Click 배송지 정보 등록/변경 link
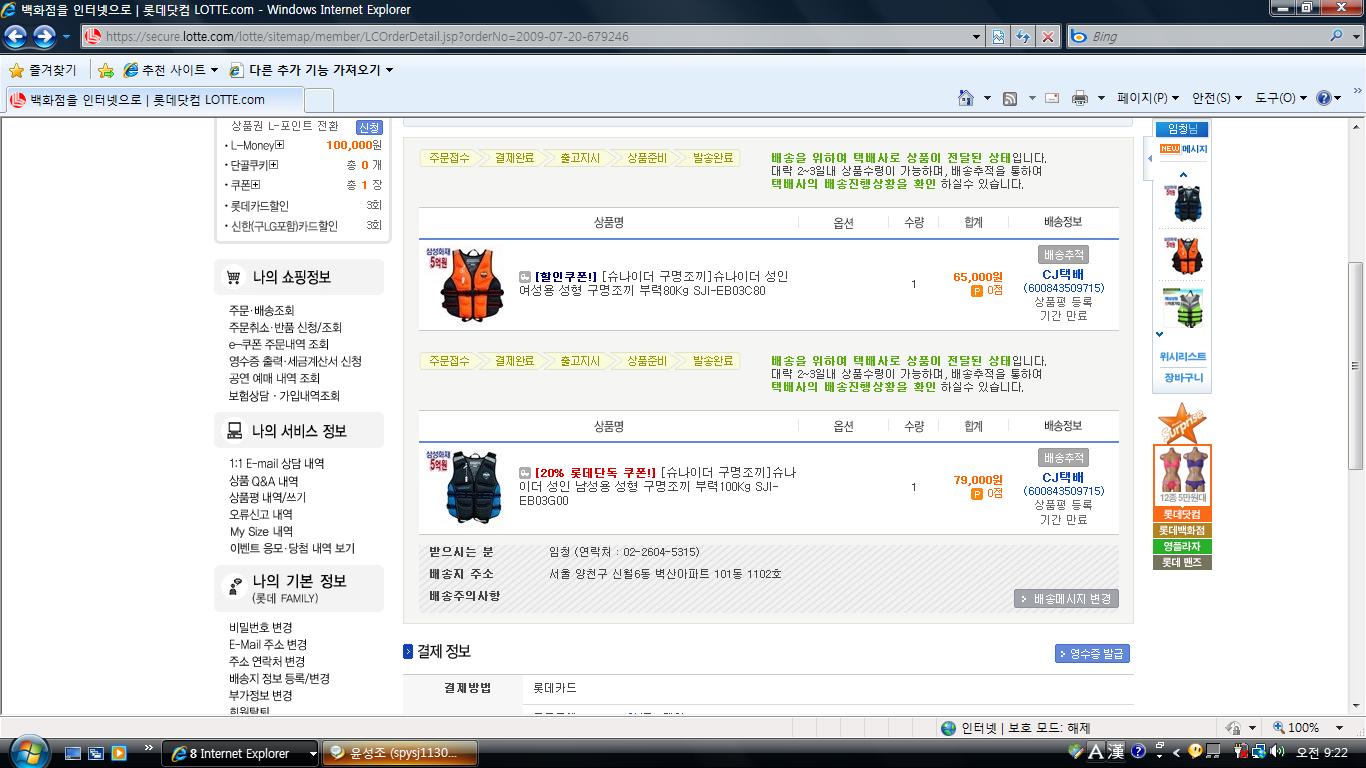Viewport: 1366px width, 768px height. 279,678
